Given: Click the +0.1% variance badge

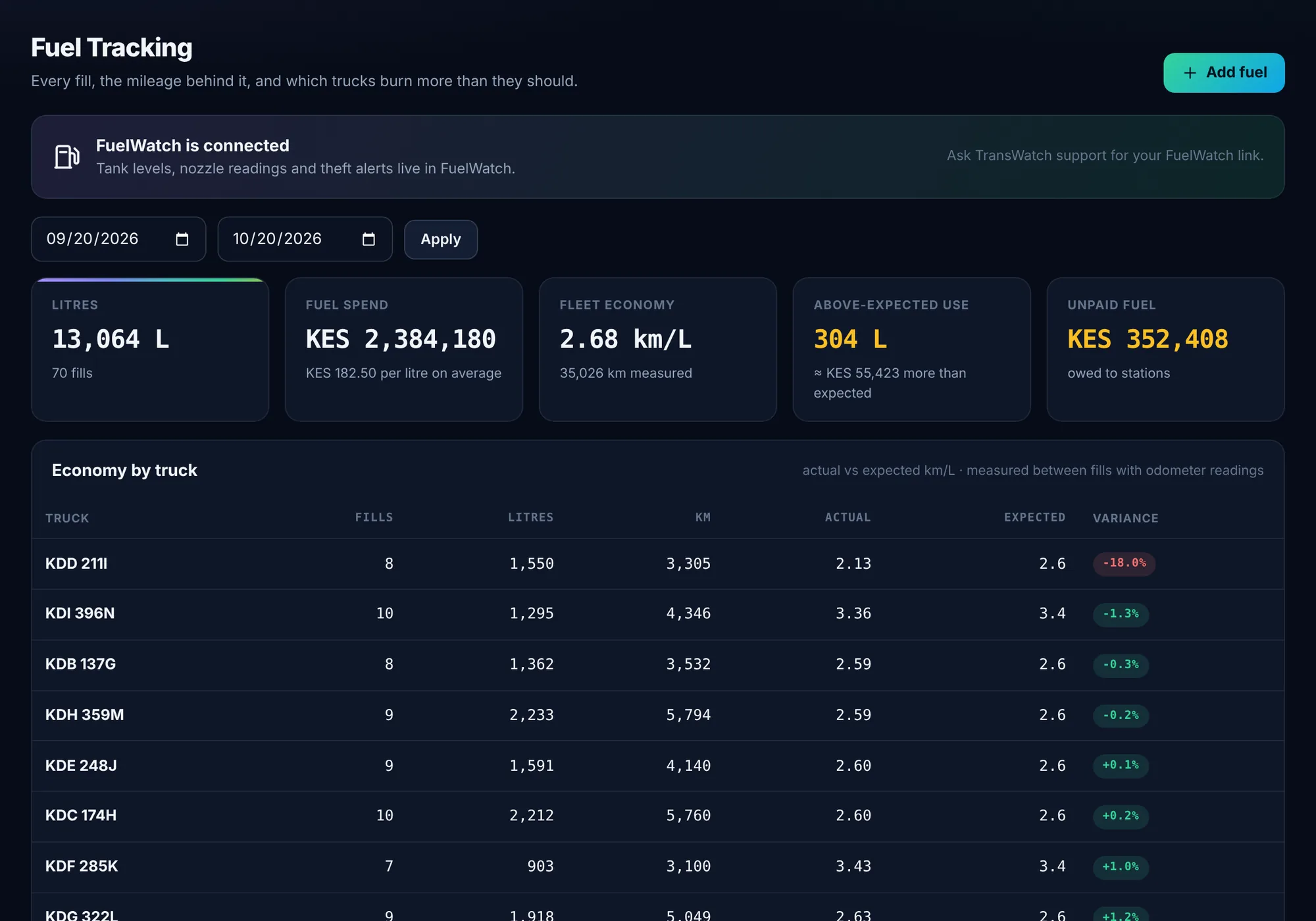Looking at the screenshot, I should [1121, 765].
